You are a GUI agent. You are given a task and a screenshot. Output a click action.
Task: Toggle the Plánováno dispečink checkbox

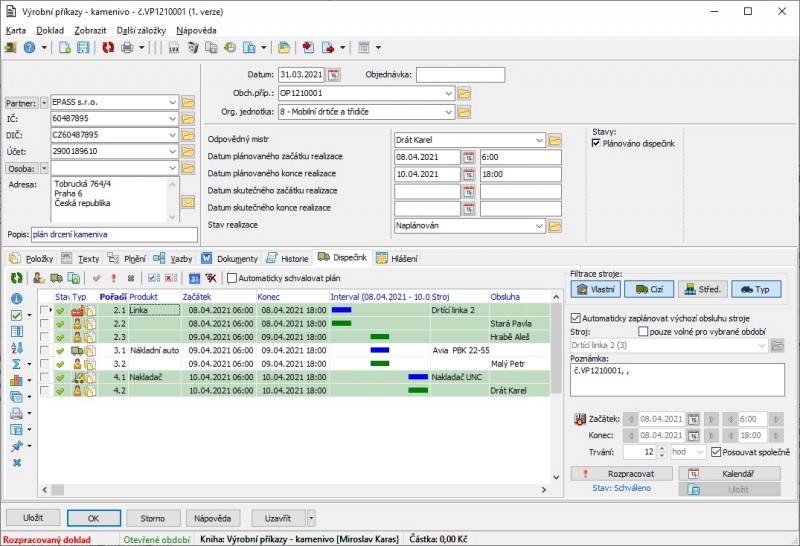tap(596, 144)
